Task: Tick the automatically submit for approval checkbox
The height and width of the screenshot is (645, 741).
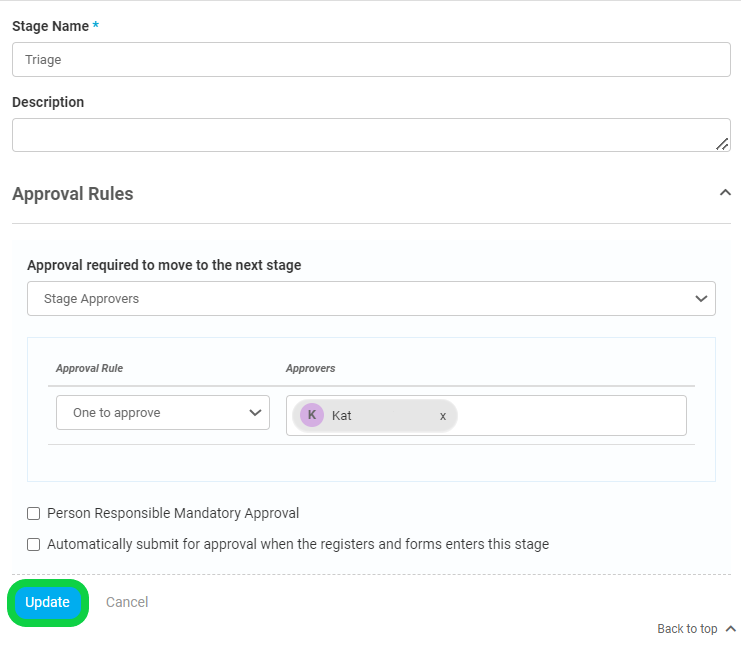Action: tap(34, 545)
